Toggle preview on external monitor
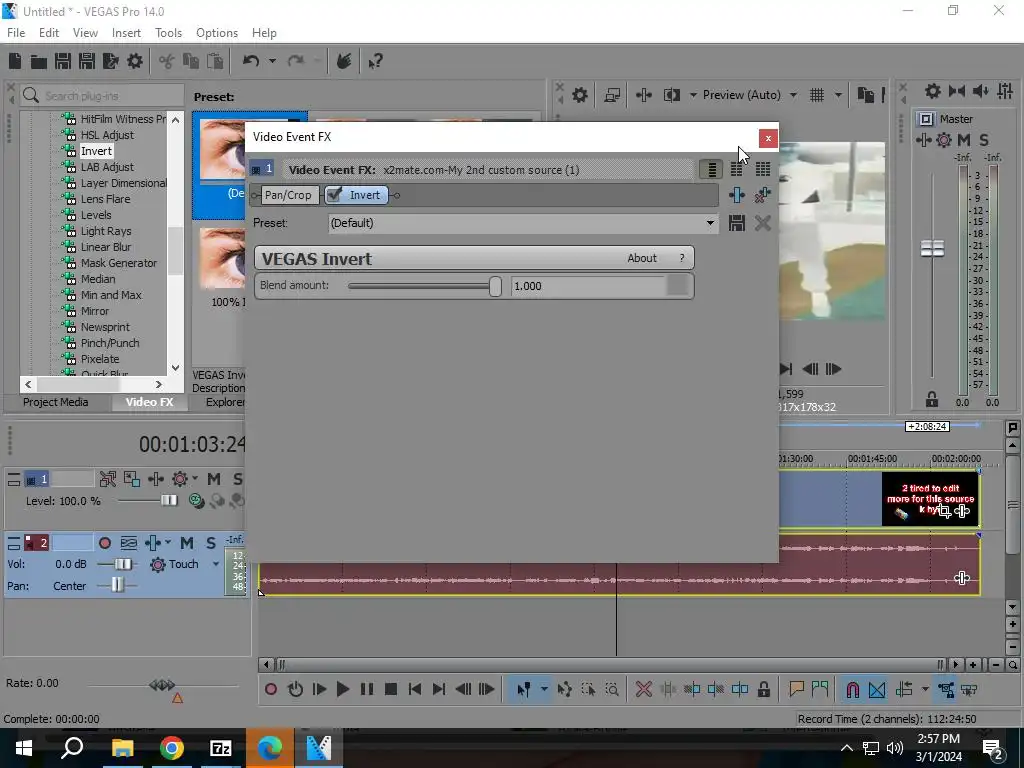Image resolution: width=1024 pixels, height=768 pixels. point(612,95)
